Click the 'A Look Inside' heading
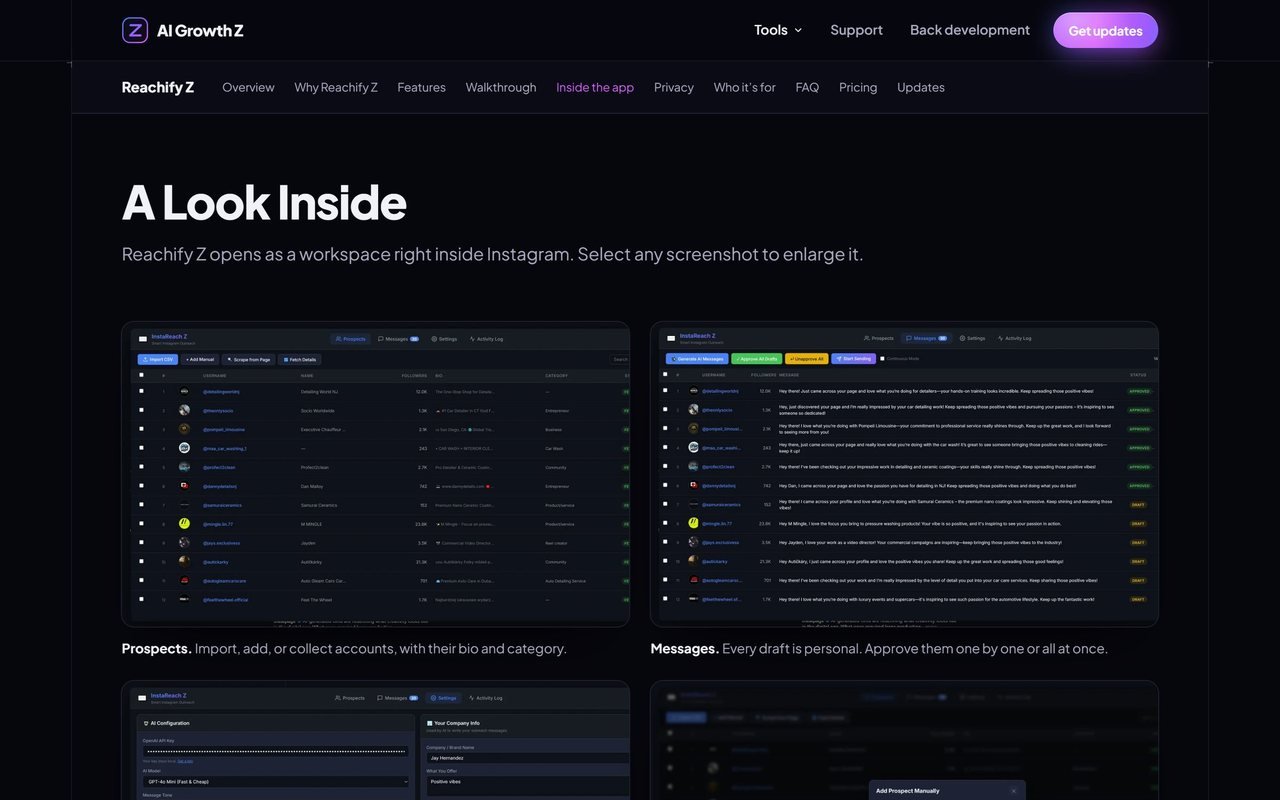The height and width of the screenshot is (800, 1280). [264, 201]
